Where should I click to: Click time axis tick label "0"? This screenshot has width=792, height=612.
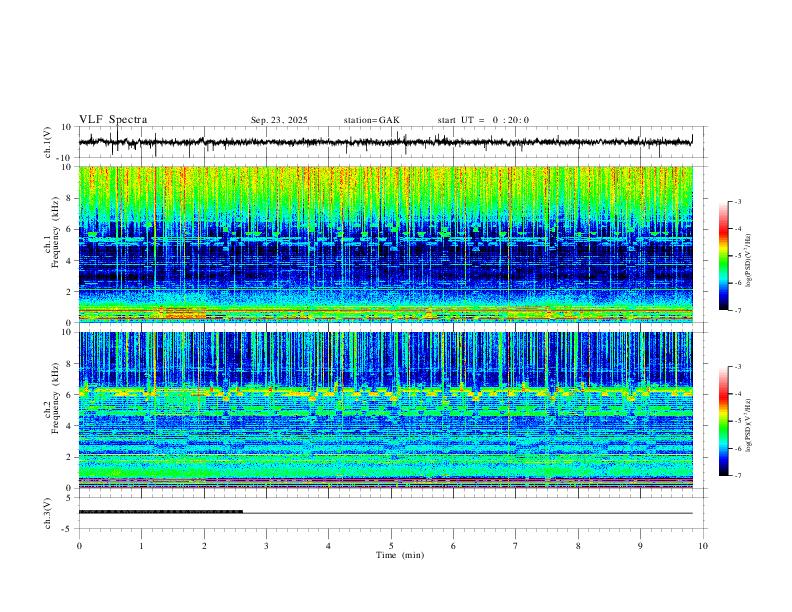[79, 546]
